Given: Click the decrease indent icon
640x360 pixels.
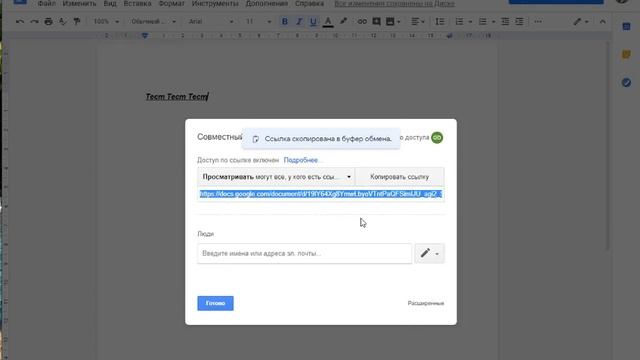Looking at the screenshot, I should coord(505,22).
